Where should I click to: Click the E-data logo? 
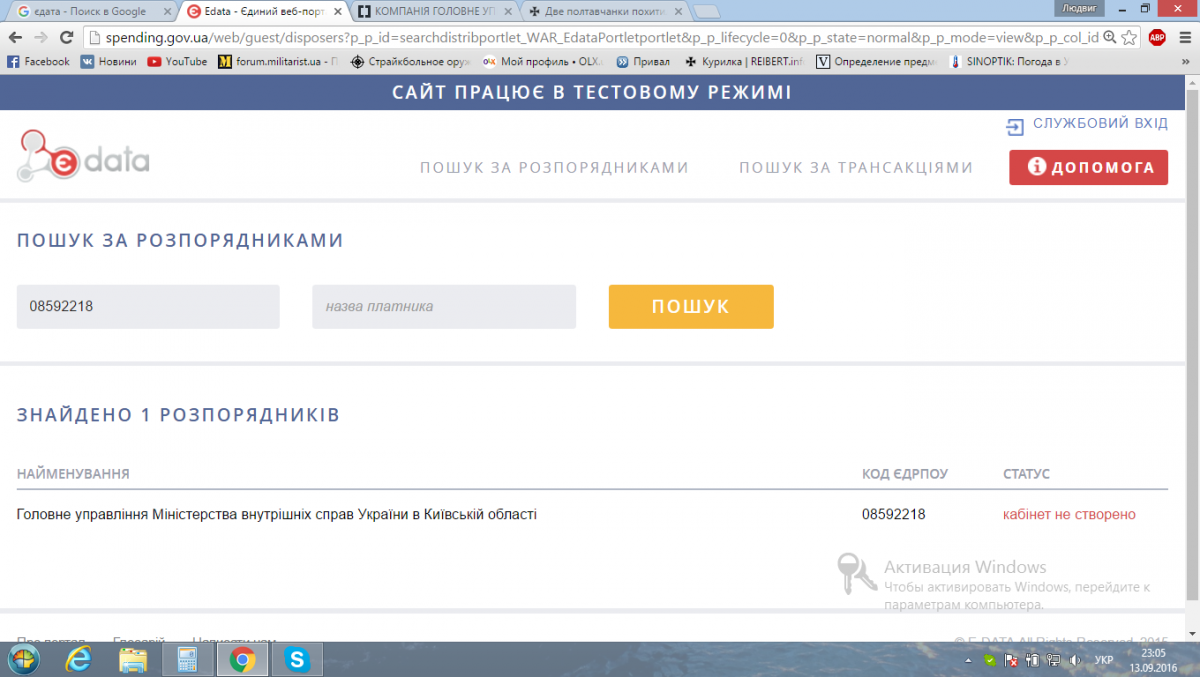(83, 155)
